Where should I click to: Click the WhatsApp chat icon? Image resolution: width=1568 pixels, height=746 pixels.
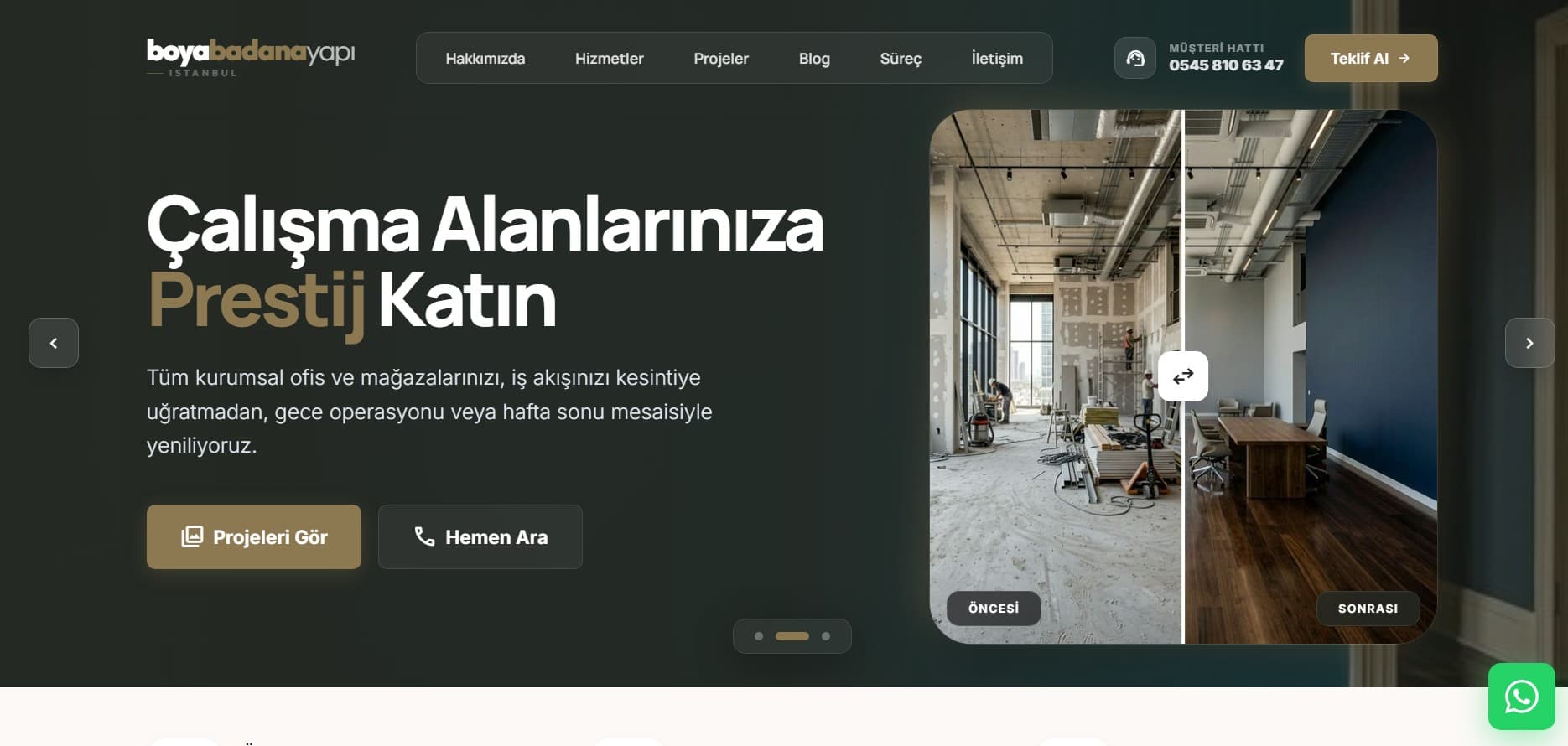[1521, 697]
